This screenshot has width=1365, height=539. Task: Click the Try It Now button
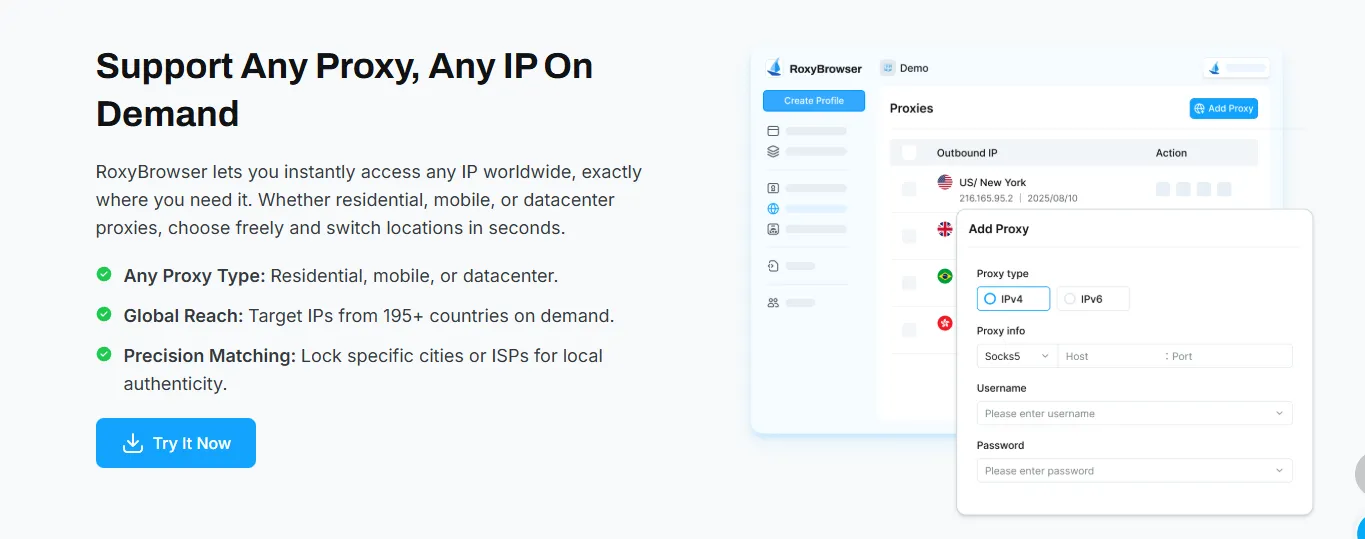[176, 443]
